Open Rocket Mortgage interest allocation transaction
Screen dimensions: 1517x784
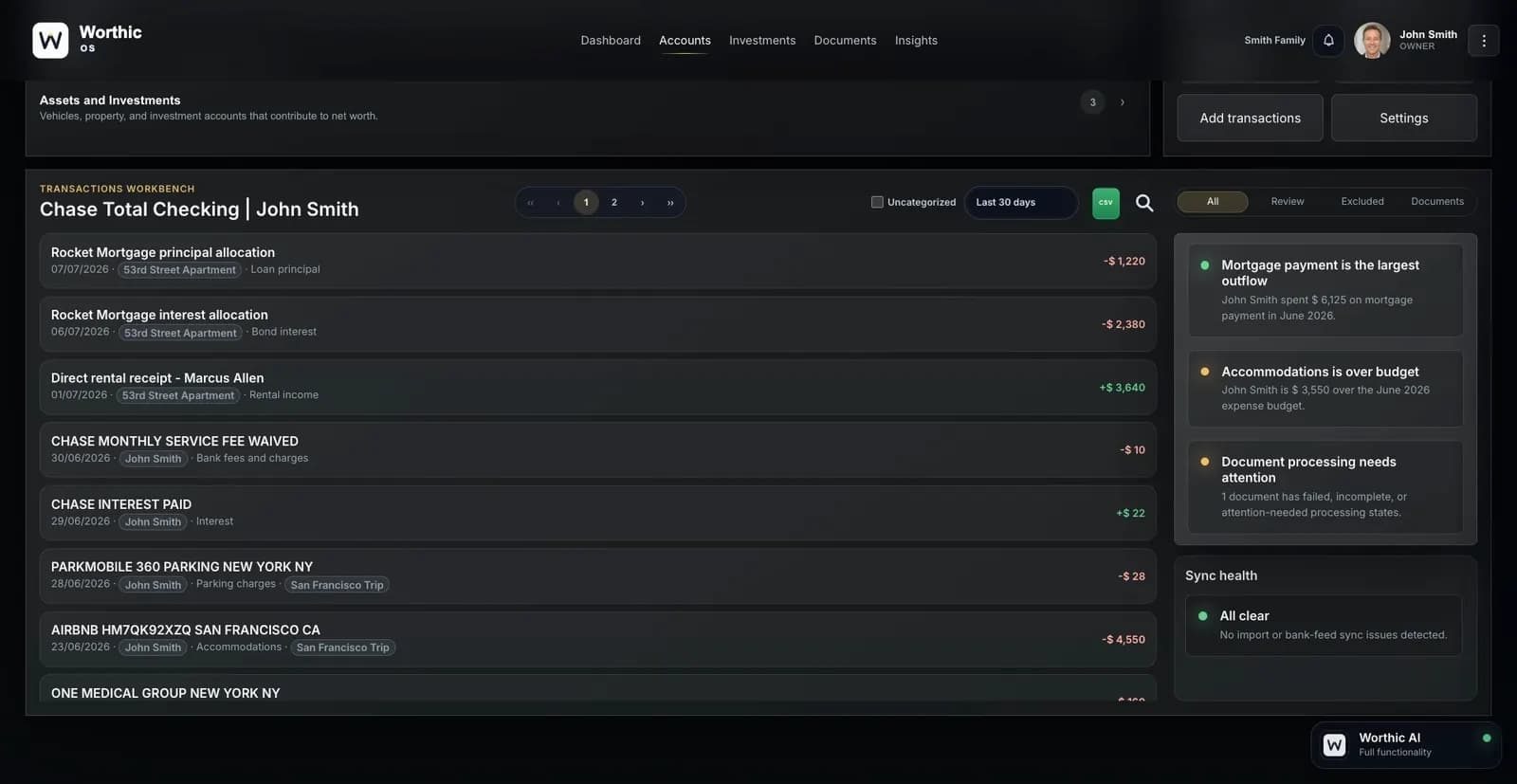point(597,323)
